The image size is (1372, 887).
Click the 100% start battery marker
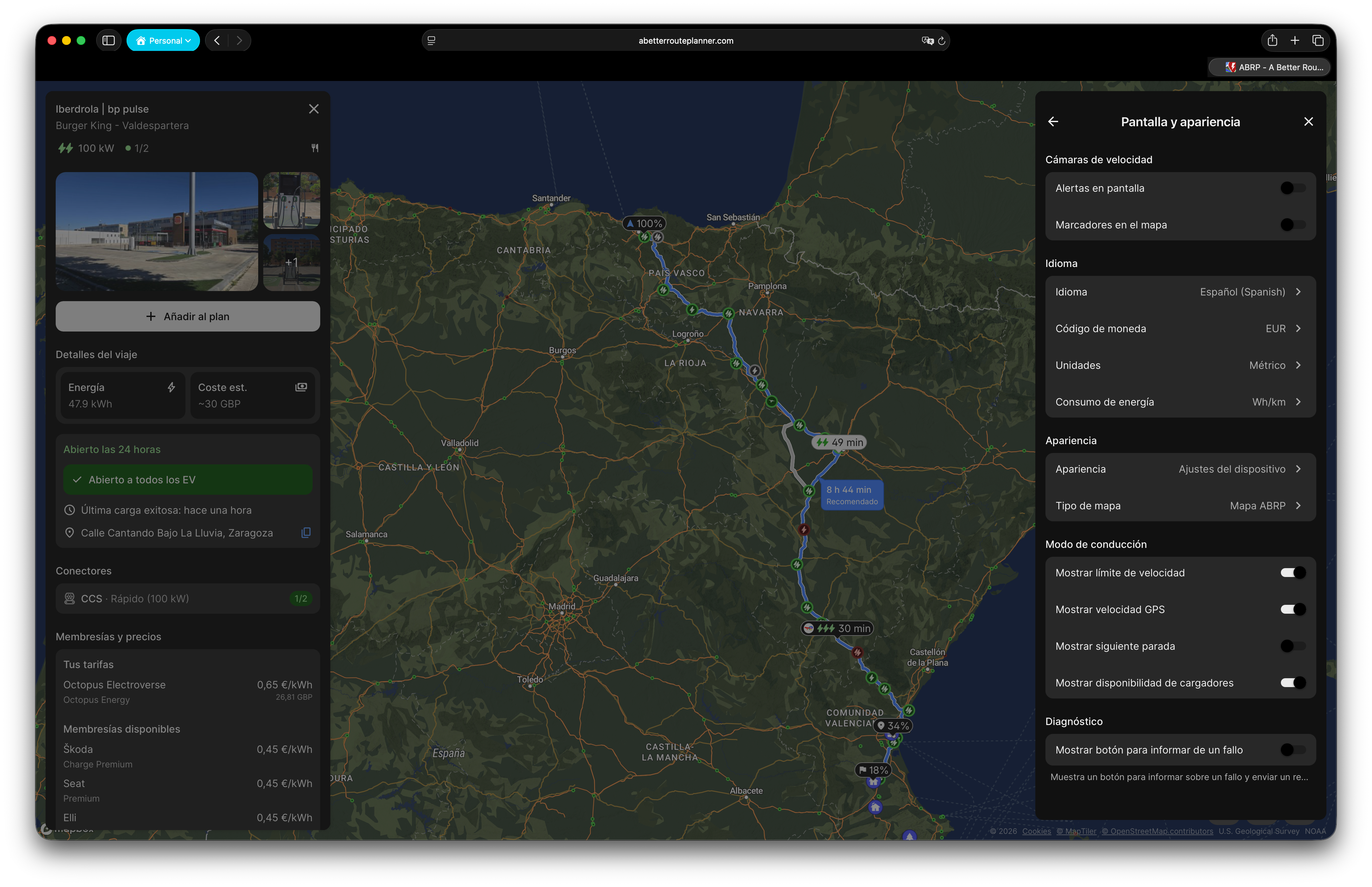pos(644,223)
